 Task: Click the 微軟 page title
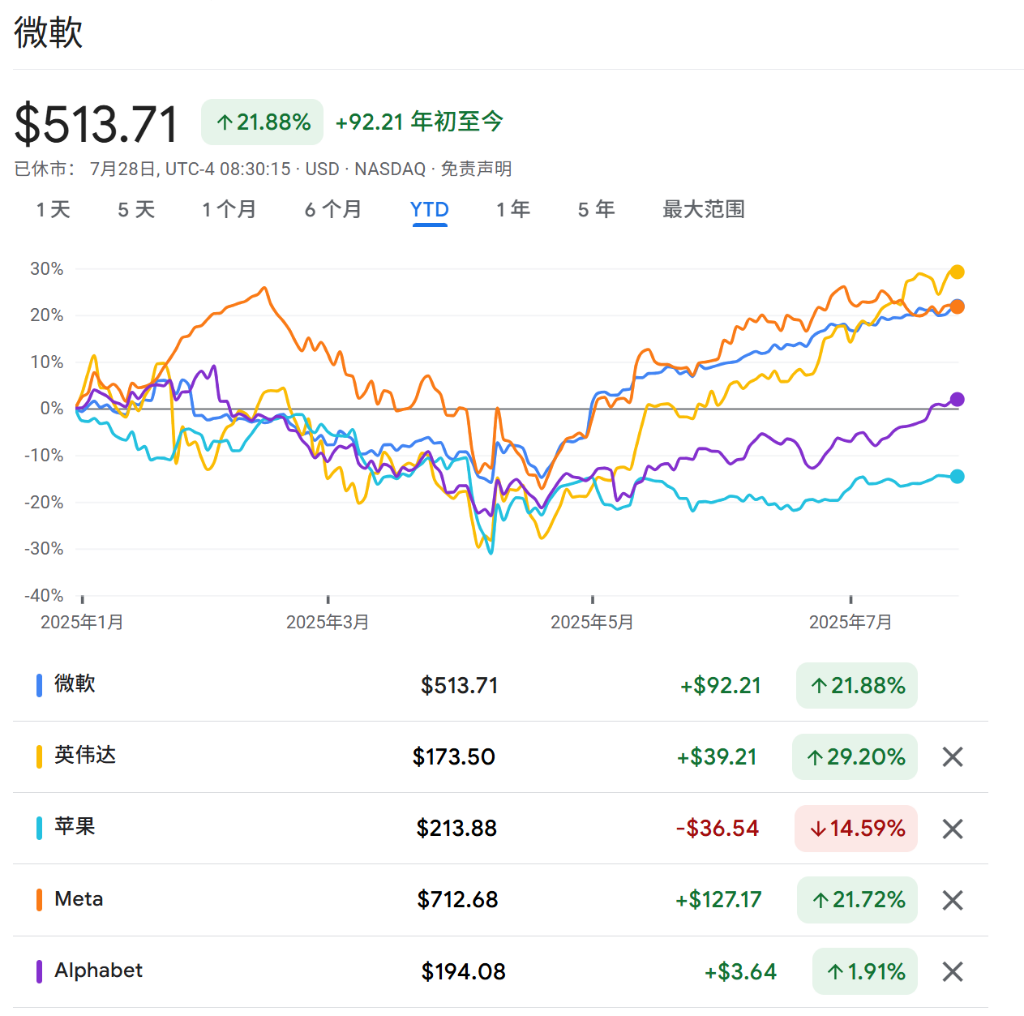click(x=48, y=32)
